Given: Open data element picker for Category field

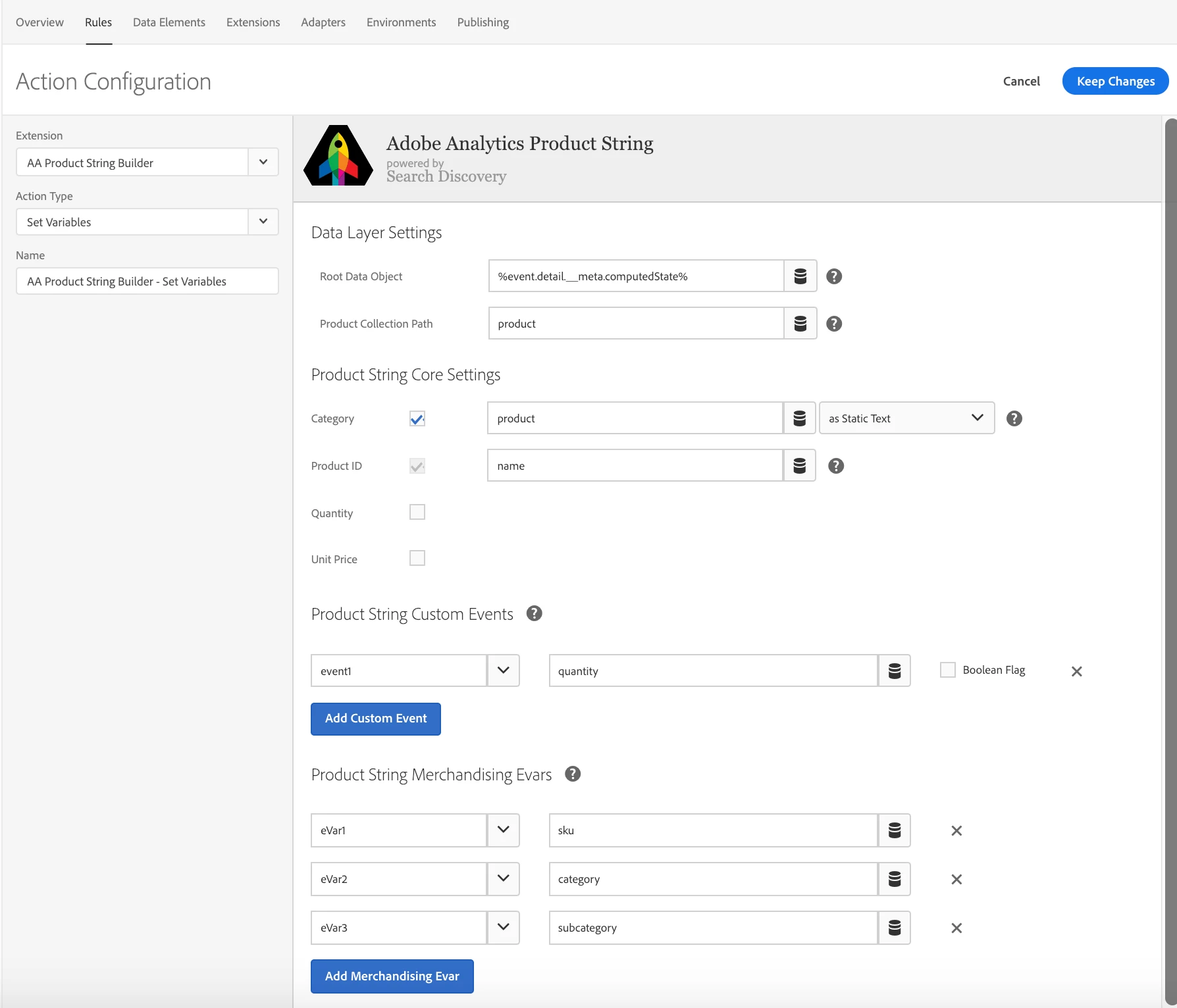Looking at the screenshot, I should pos(800,418).
